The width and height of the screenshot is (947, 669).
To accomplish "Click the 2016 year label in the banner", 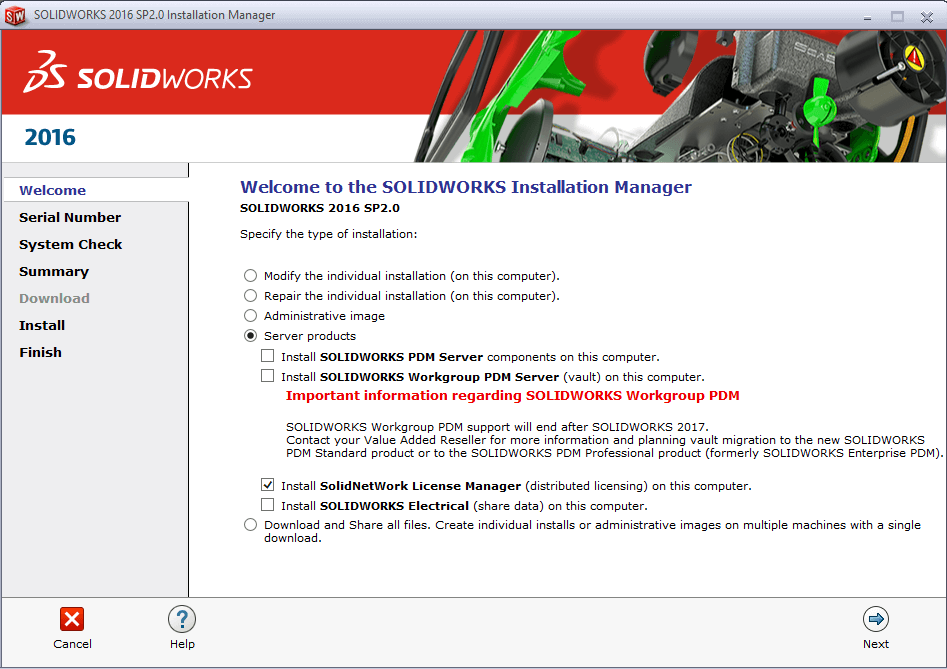I will 50,138.
